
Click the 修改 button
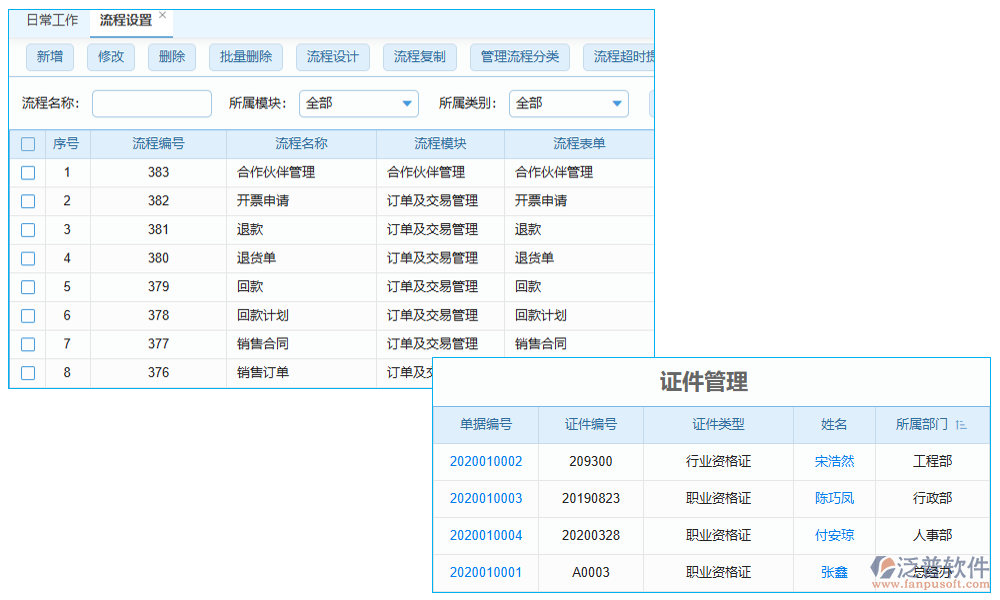[x=110, y=57]
